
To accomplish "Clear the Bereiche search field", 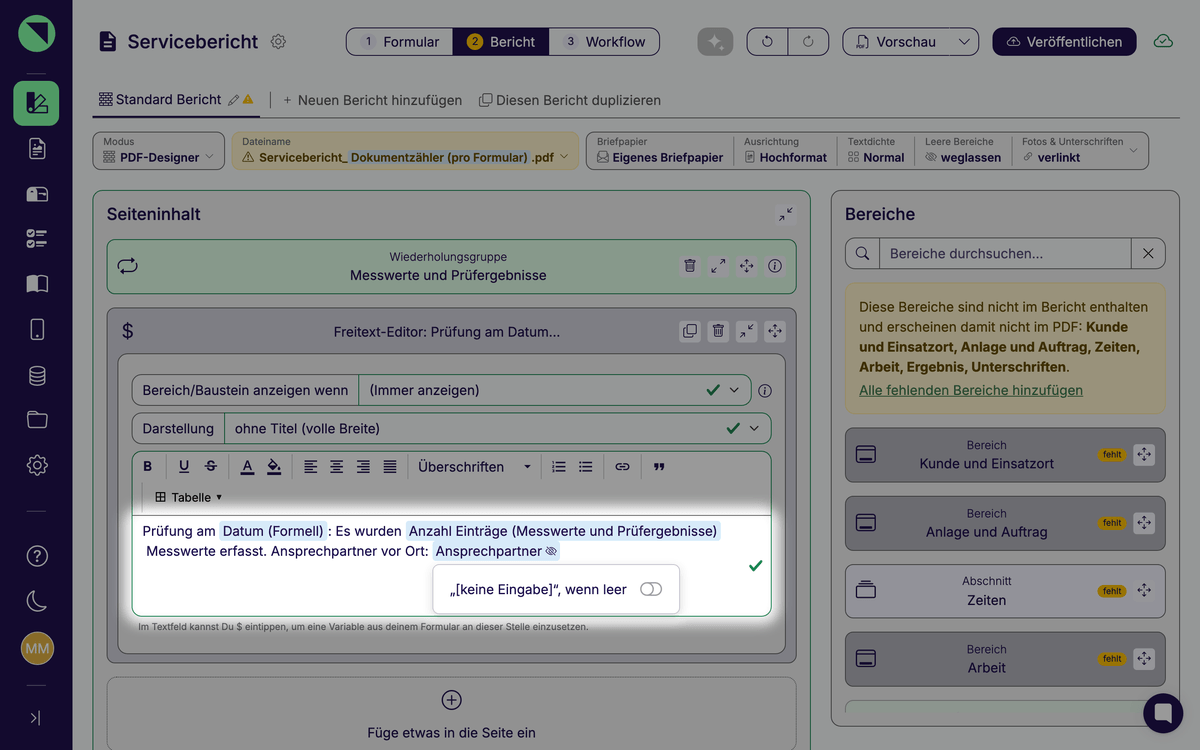I will coord(1148,253).
